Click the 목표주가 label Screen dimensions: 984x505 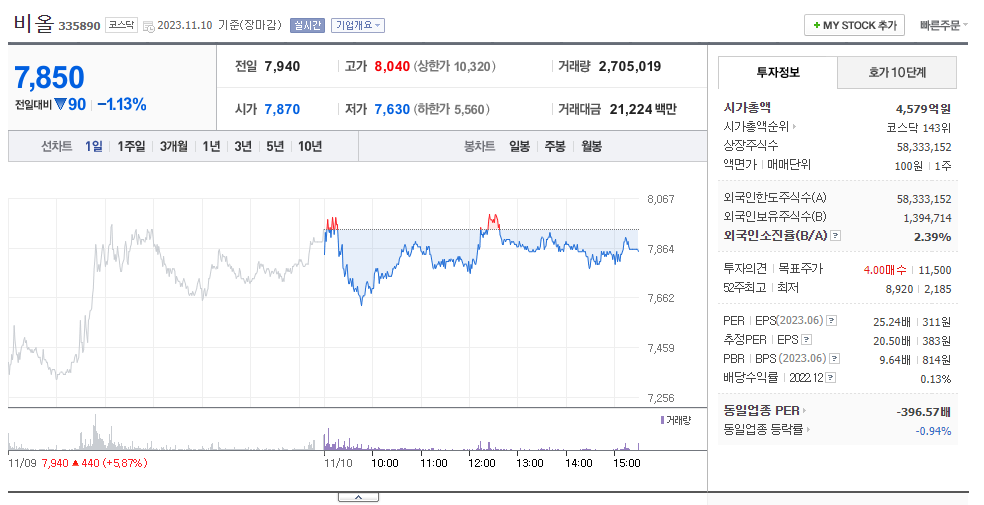[800, 268]
